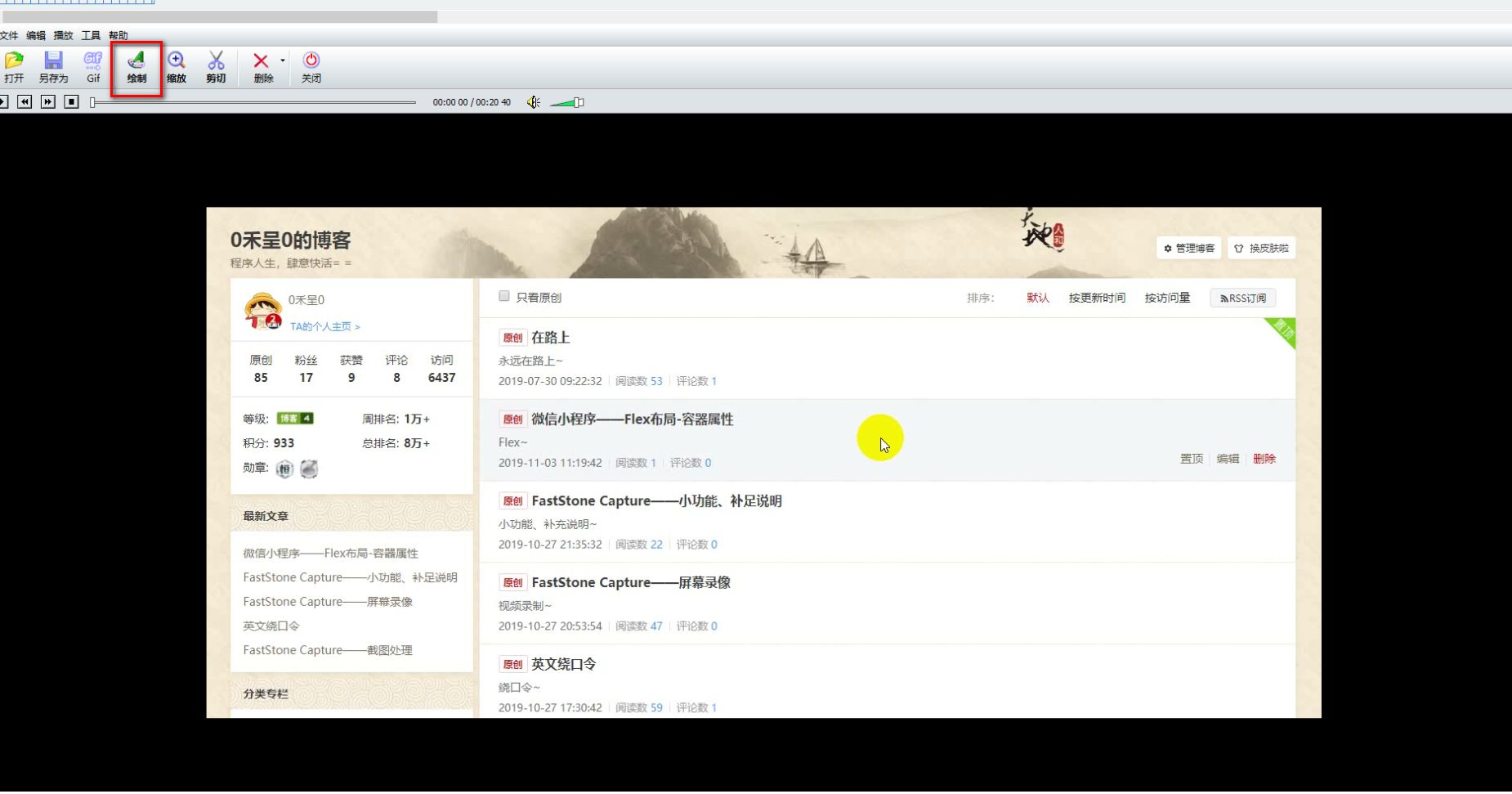Click 编辑 on the Flex布局 post
This screenshot has width=1512, height=794.
tap(1228, 459)
